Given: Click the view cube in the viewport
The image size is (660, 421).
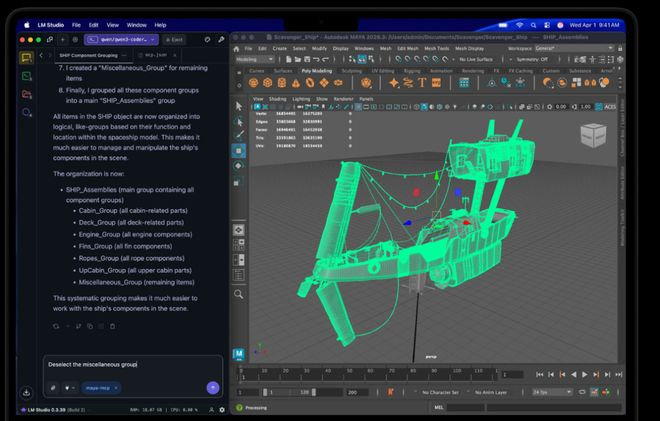Looking at the screenshot, I should coord(593,134).
